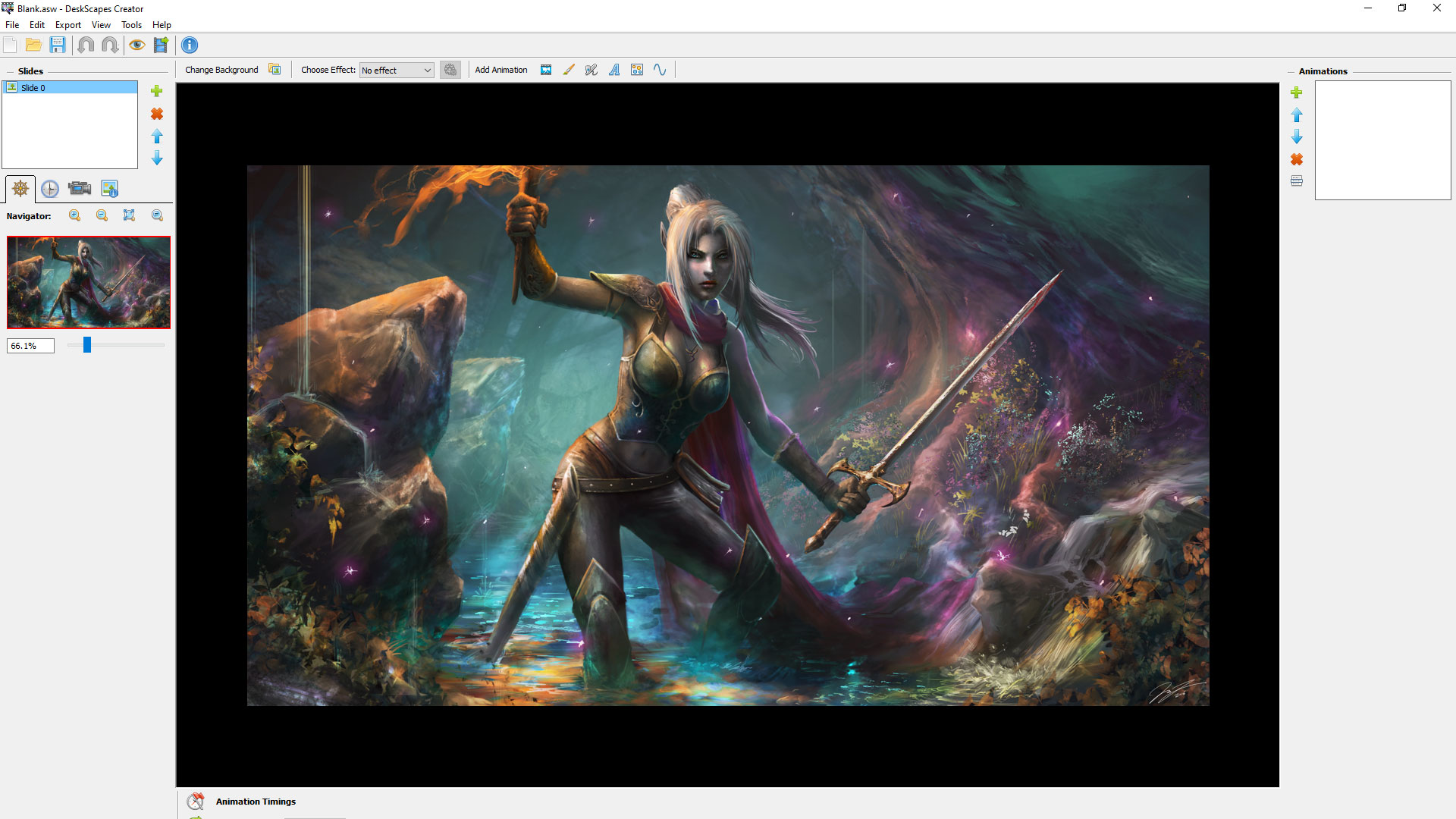The image size is (1456, 819).
Task: Open the Tools menu
Action: [x=131, y=25]
